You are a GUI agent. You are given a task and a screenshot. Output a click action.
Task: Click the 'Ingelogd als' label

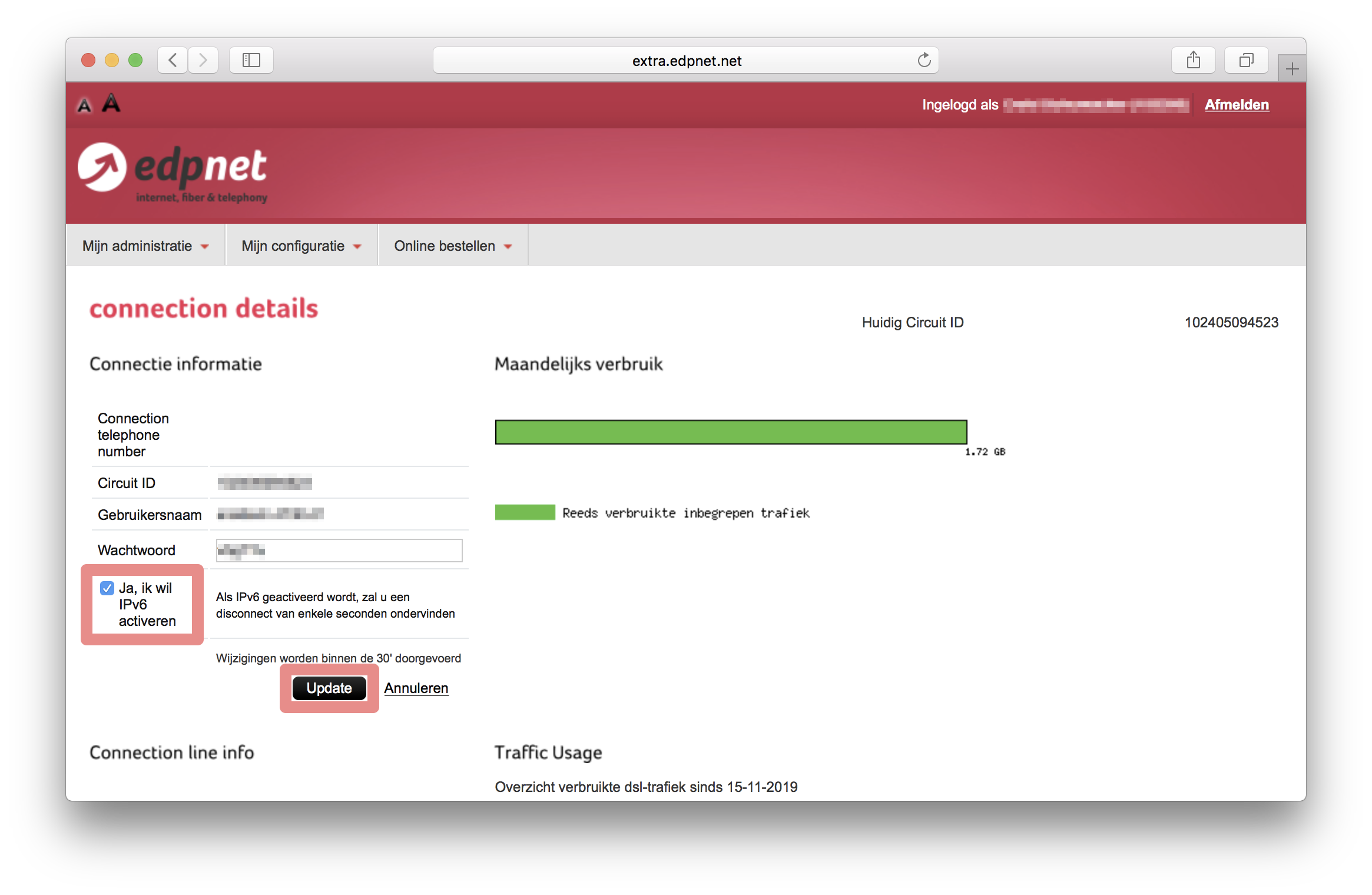point(960,105)
